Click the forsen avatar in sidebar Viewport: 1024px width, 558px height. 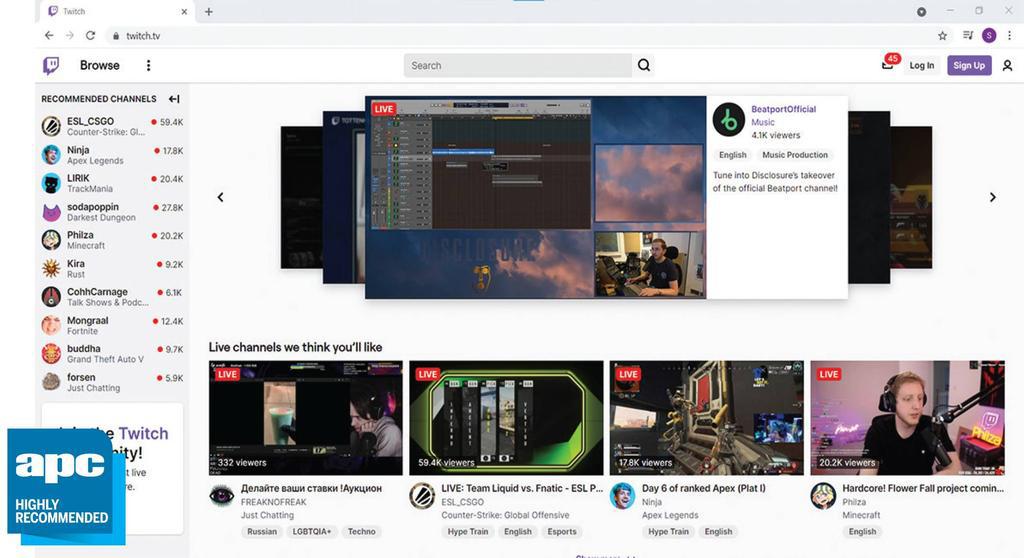[x=51, y=382]
